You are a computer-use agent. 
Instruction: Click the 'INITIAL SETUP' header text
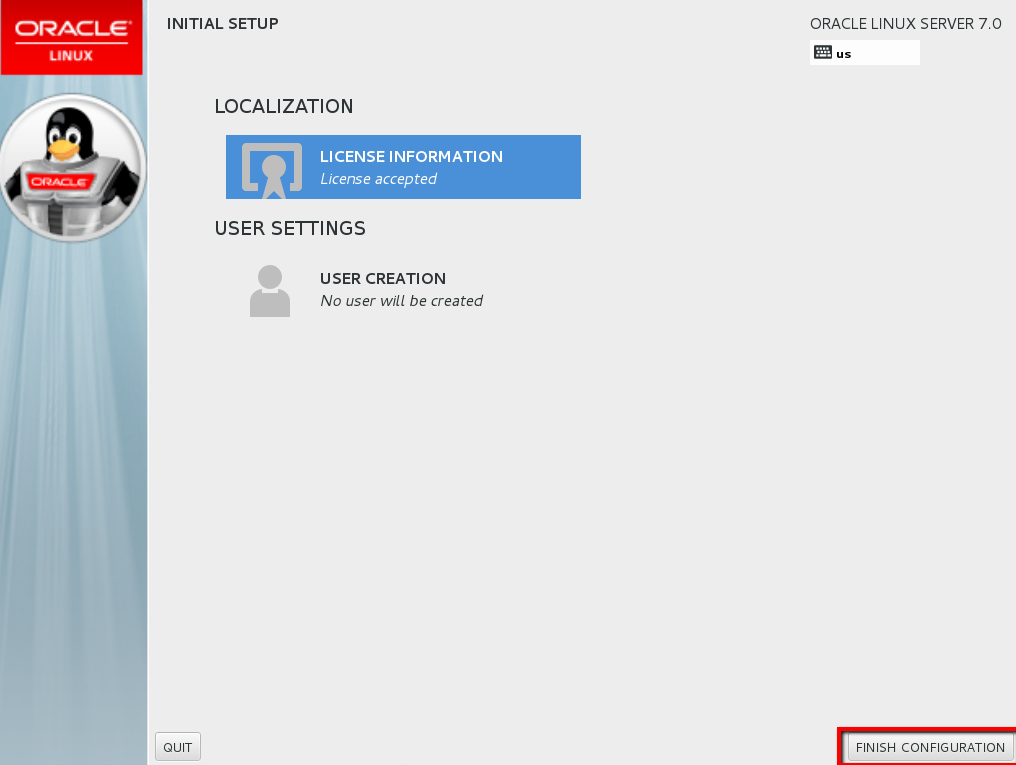pos(222,24)
